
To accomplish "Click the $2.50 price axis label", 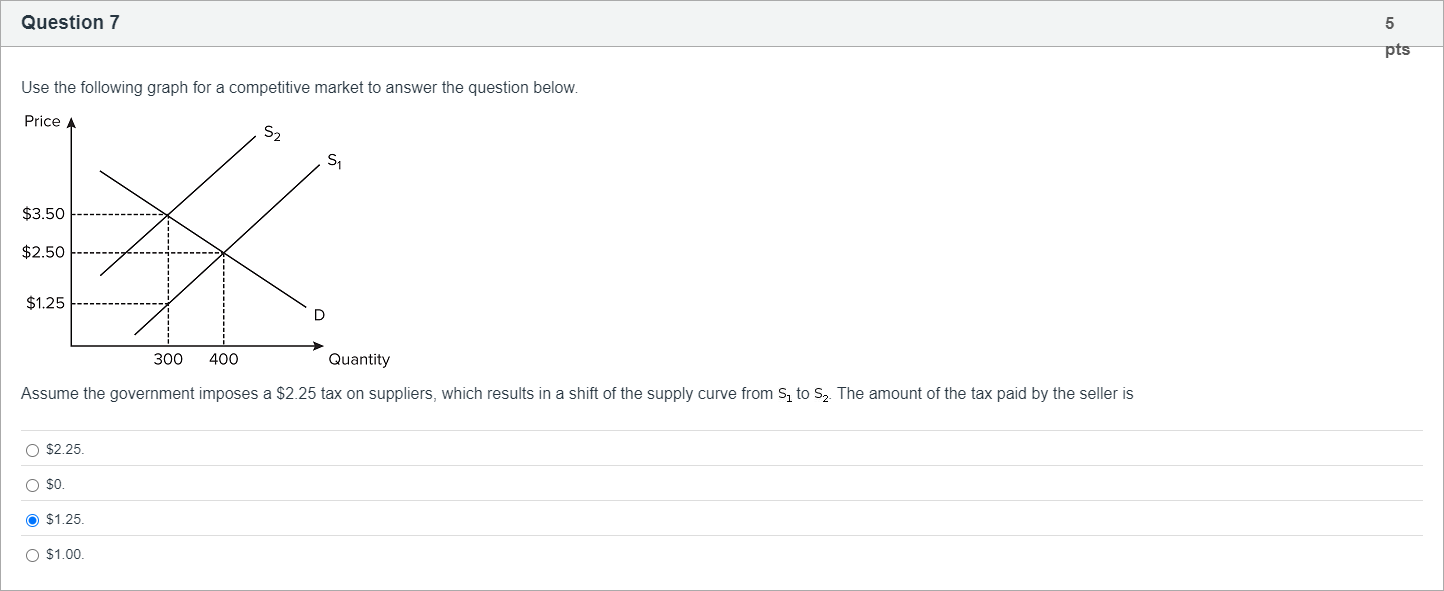I will click(43, 252).
